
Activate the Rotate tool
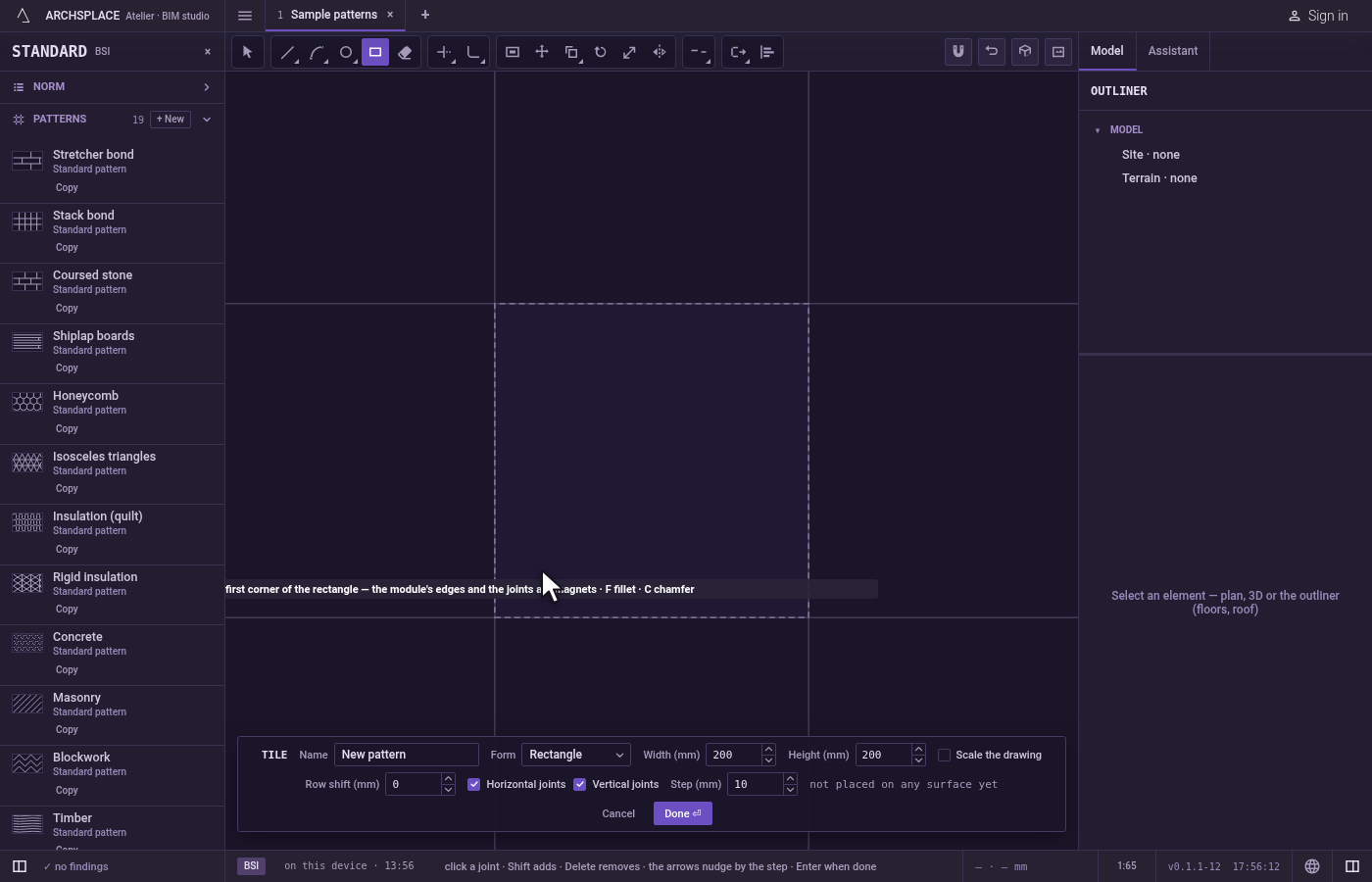[x=601, y=52]
